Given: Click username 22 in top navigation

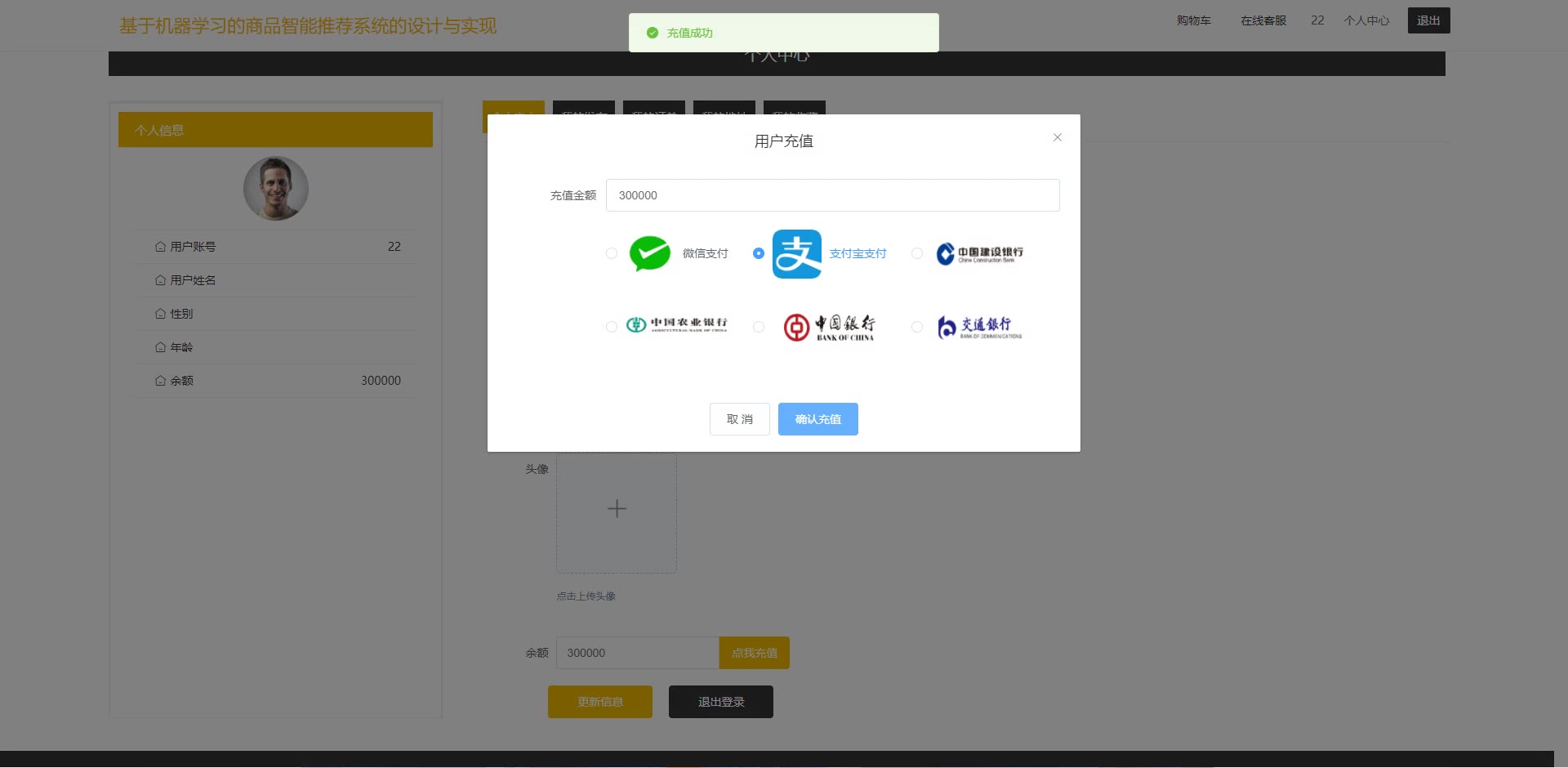Looking at the screenshot, I should point(1317,20).
